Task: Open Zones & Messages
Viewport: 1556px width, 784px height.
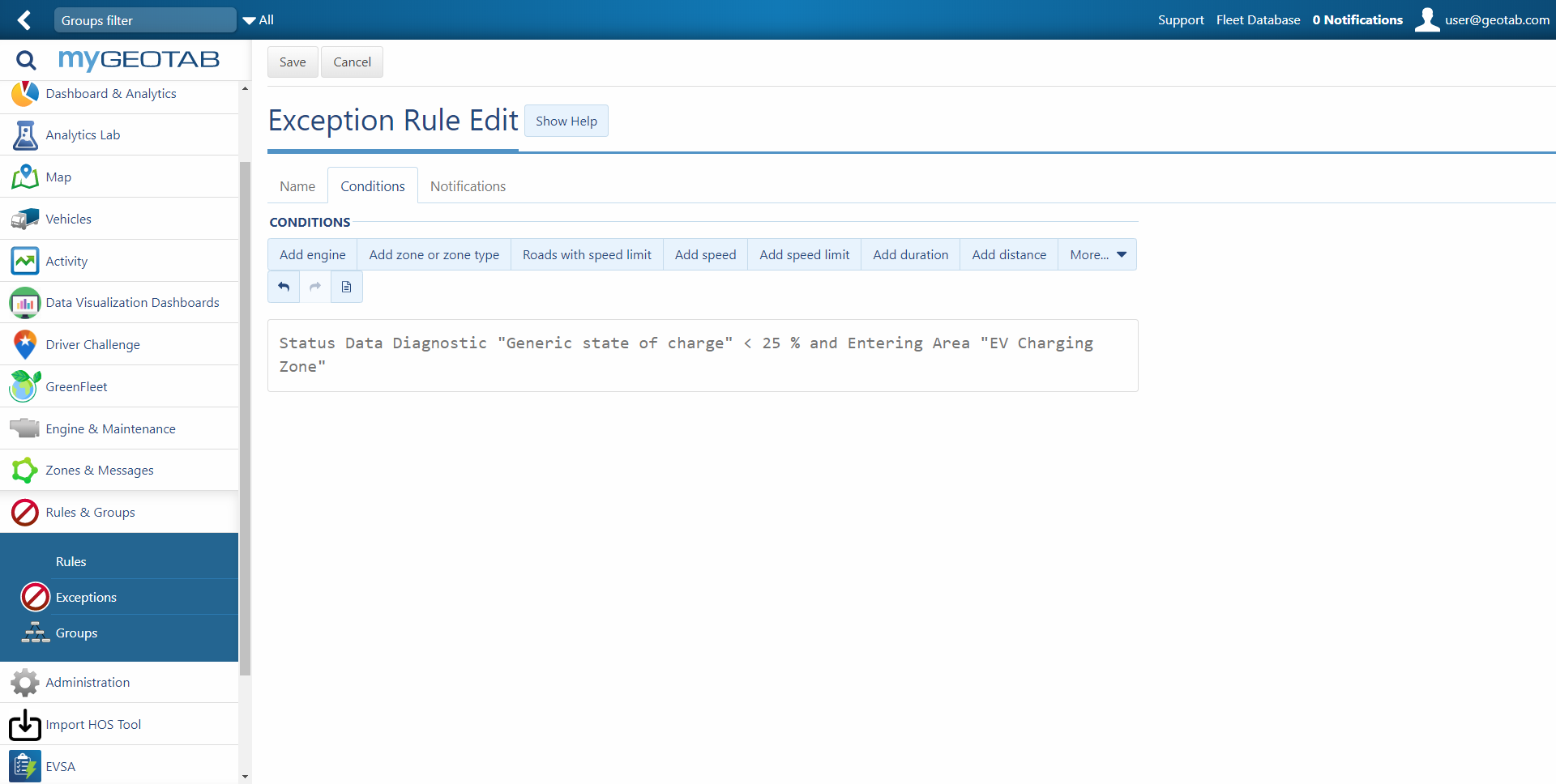Action: [99, 470]
